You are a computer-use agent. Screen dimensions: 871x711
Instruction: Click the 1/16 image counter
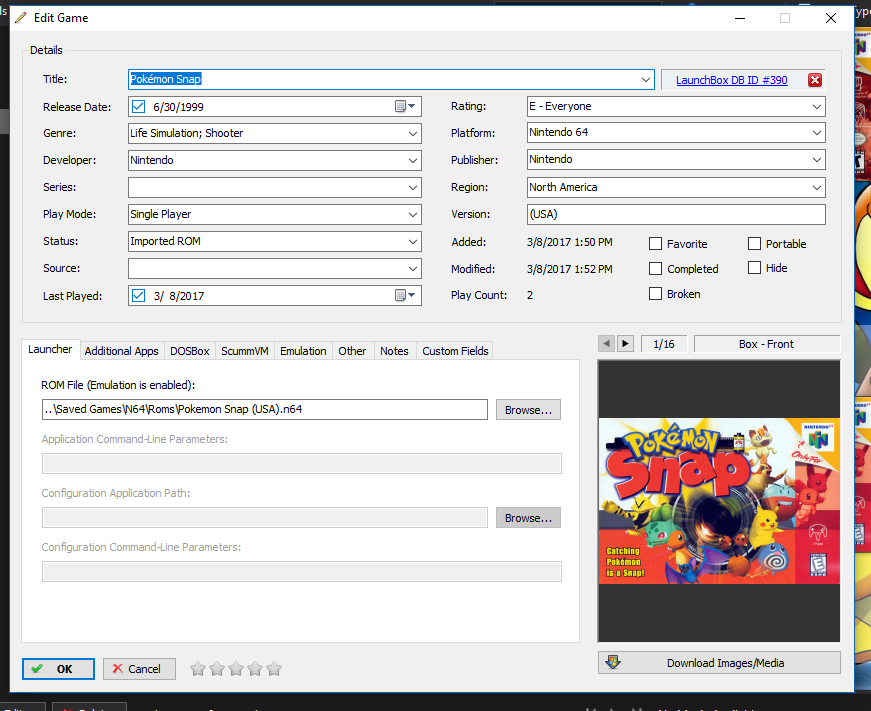pyautogui.click(x=664, y=344)
